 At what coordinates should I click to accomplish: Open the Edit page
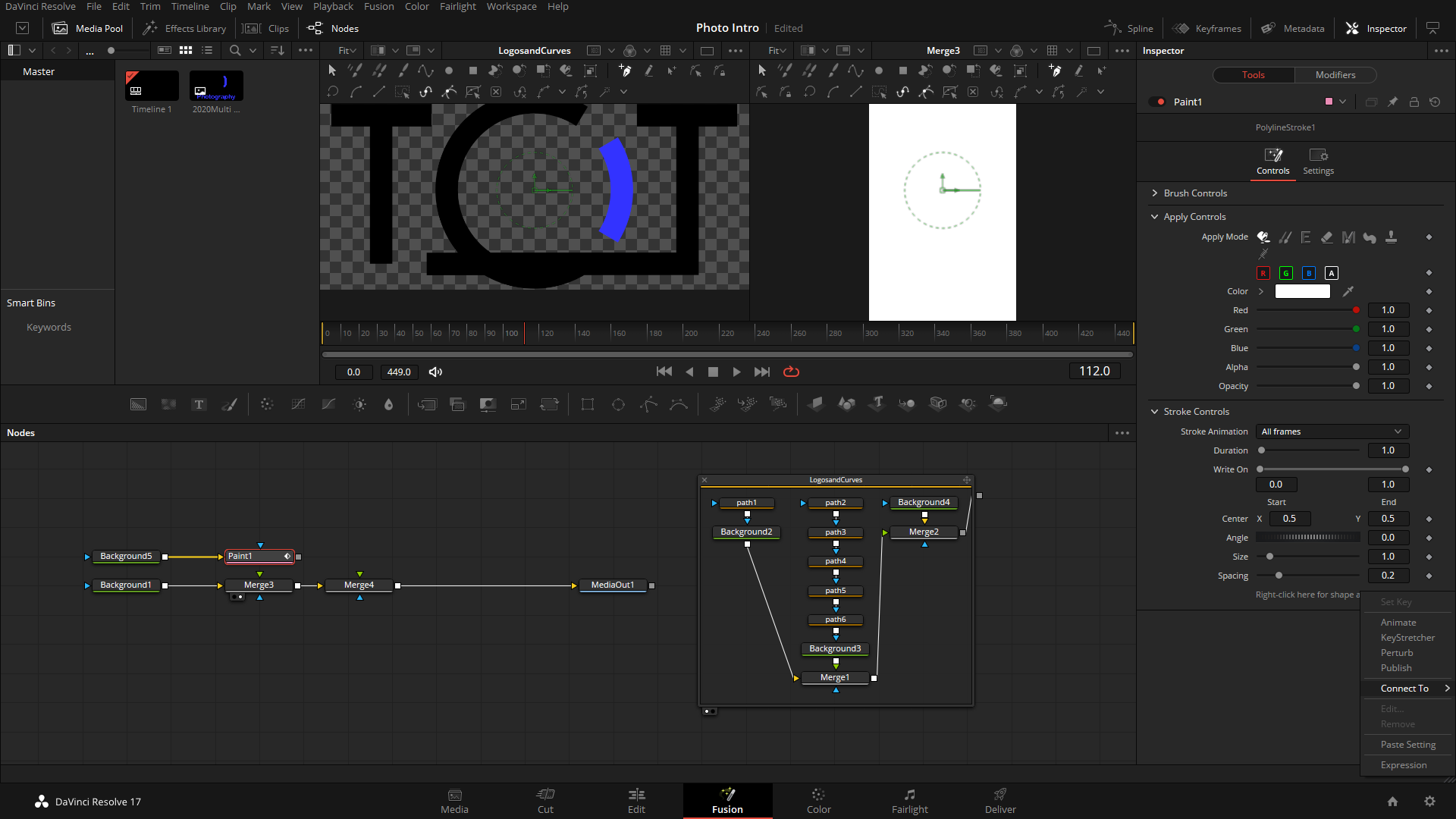(x=636, y=801)
